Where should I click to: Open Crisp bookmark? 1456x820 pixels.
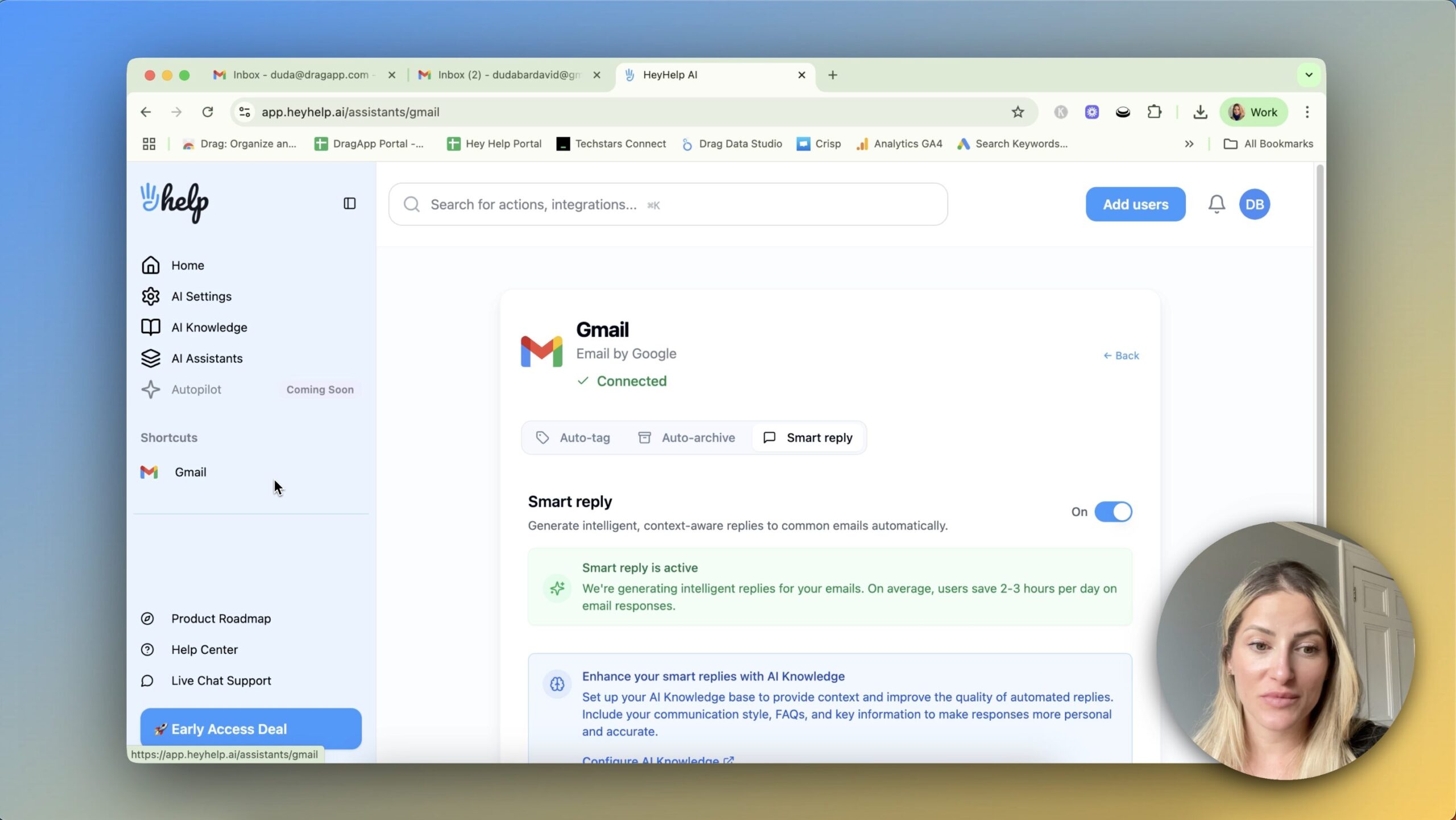[x=818, y=144]
